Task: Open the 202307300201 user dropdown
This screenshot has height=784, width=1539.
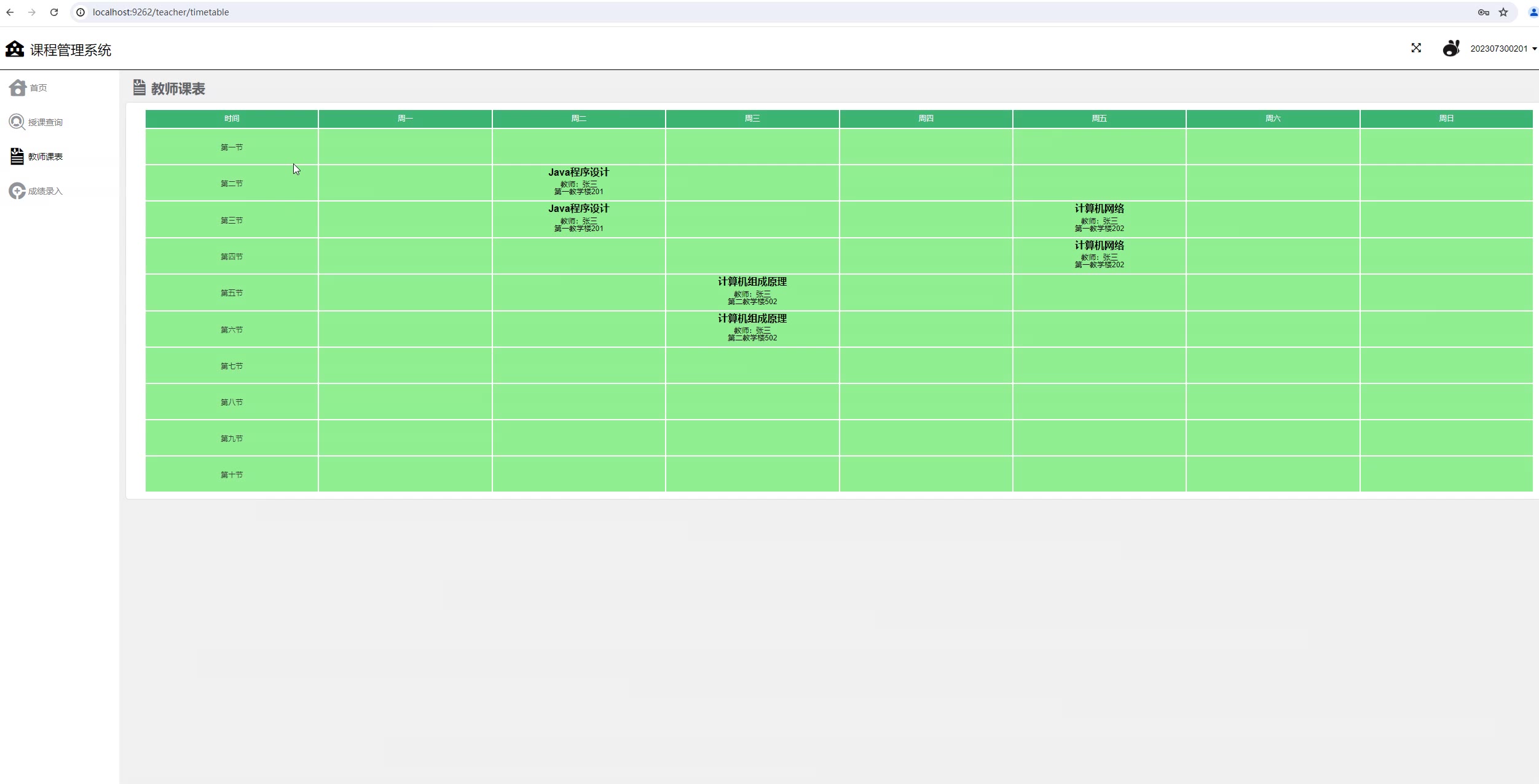Action: pyautogui.click(x=1503, y=49)
